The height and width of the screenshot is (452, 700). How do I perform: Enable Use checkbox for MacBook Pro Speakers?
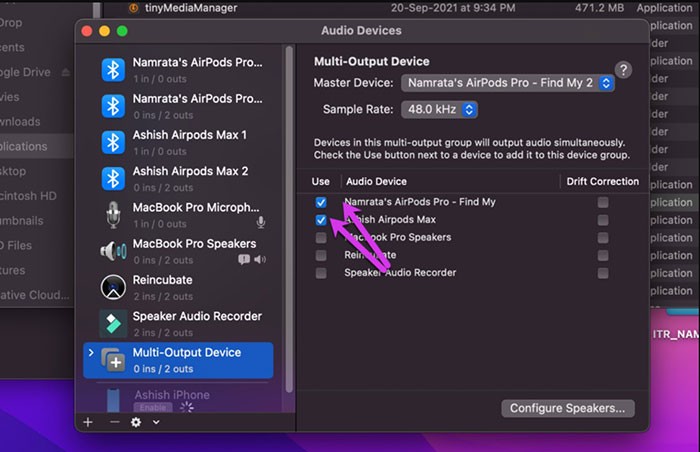[x=321, y=238]
